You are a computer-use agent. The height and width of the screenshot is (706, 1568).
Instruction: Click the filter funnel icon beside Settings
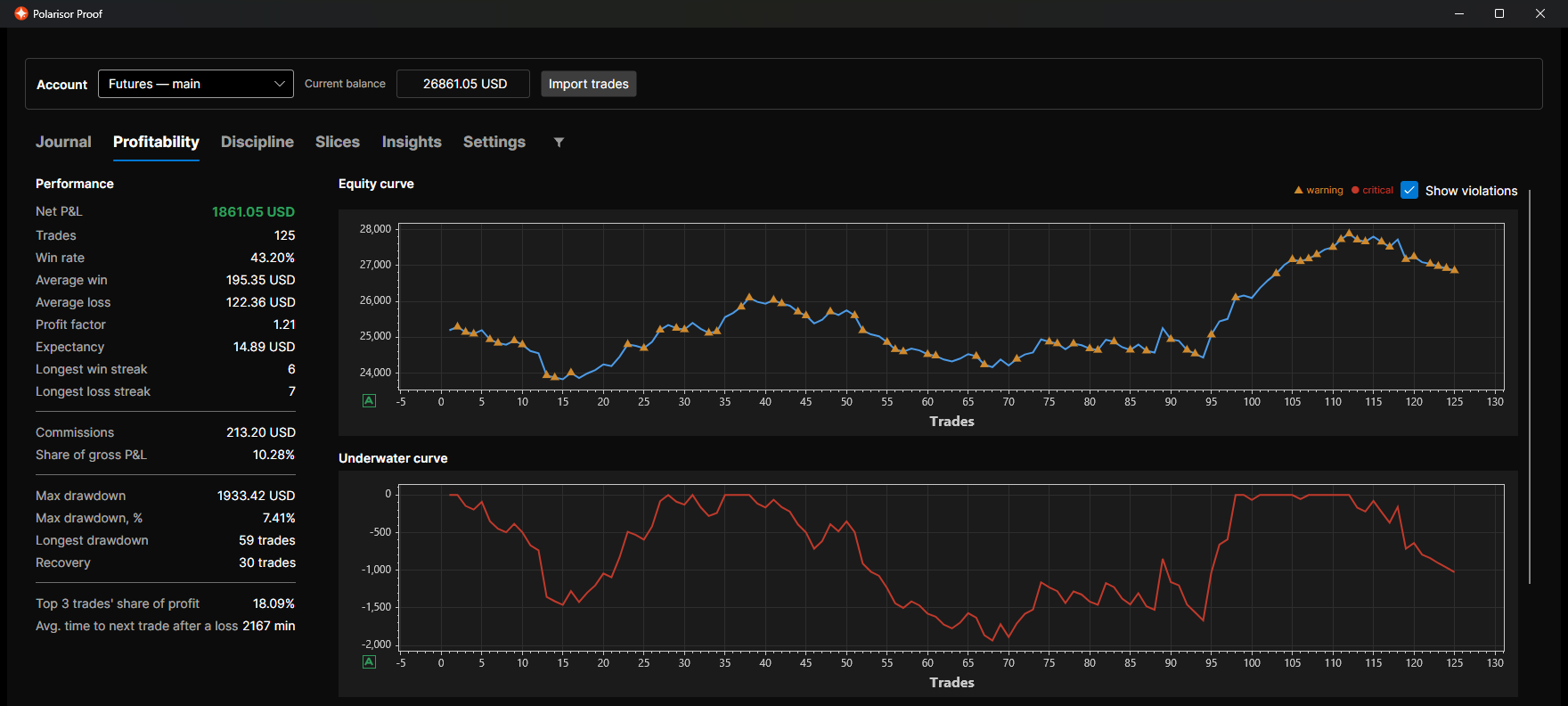[559, 142]
